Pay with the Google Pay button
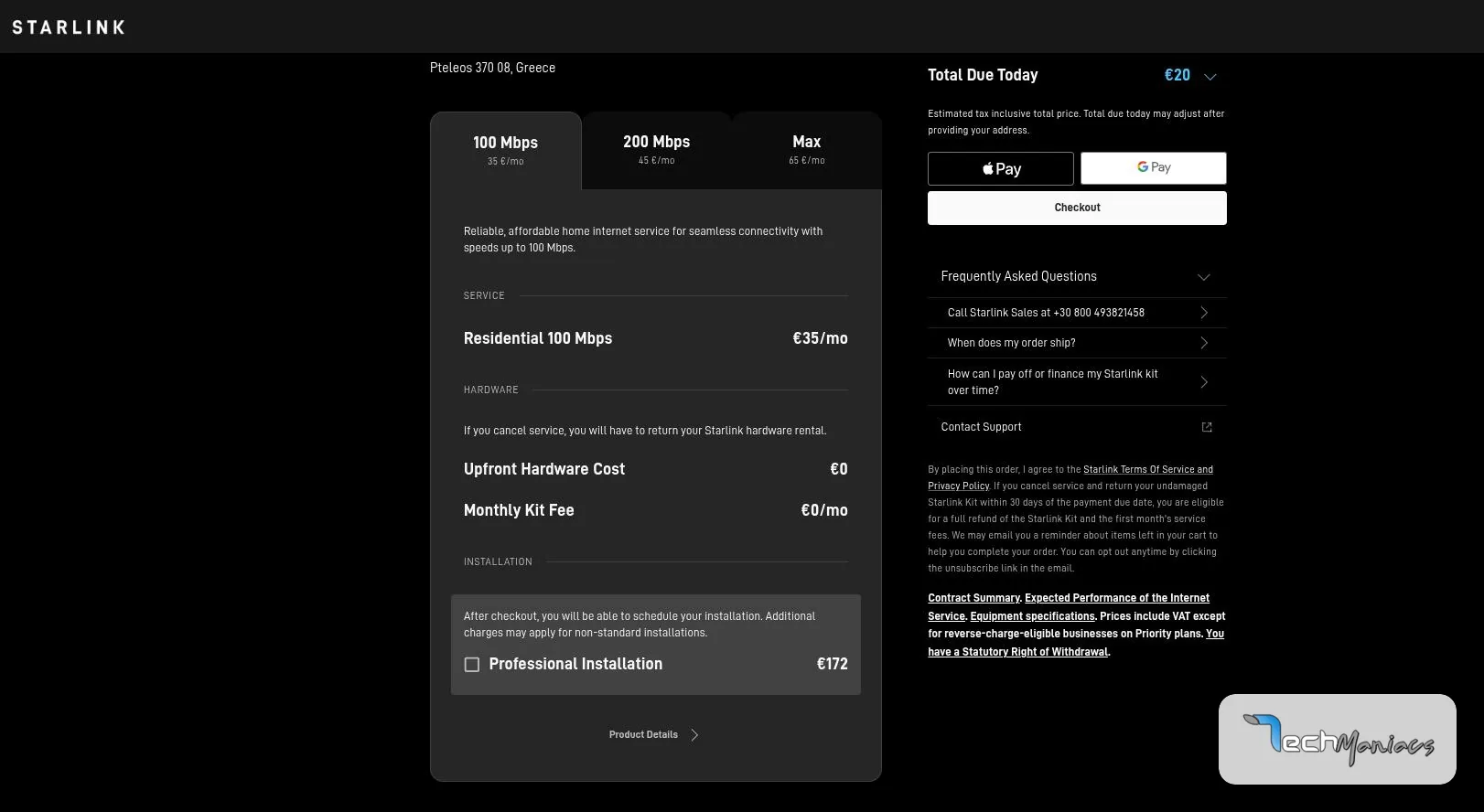The height and width of the screenshot is (812, 1484). [x=1154, y=168]
